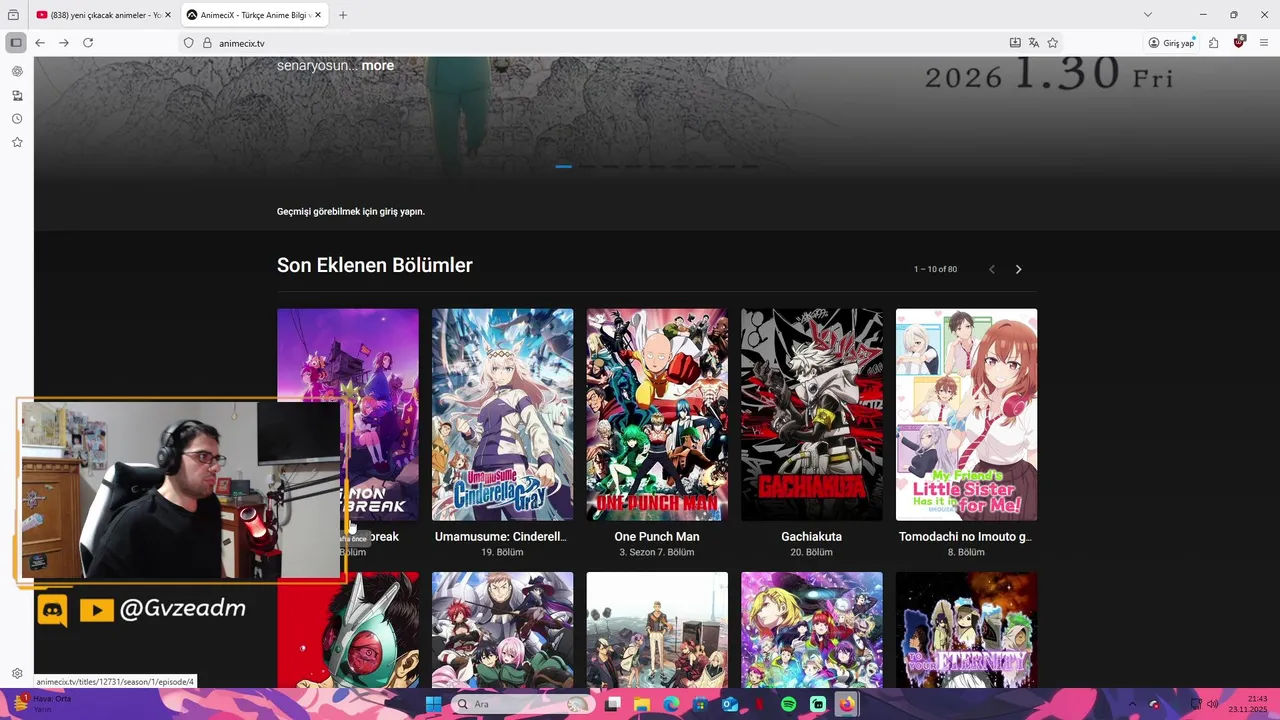Click Tomodachi no Imouto title link
Screen dimensions: 1280x720
tap(966, 537)
